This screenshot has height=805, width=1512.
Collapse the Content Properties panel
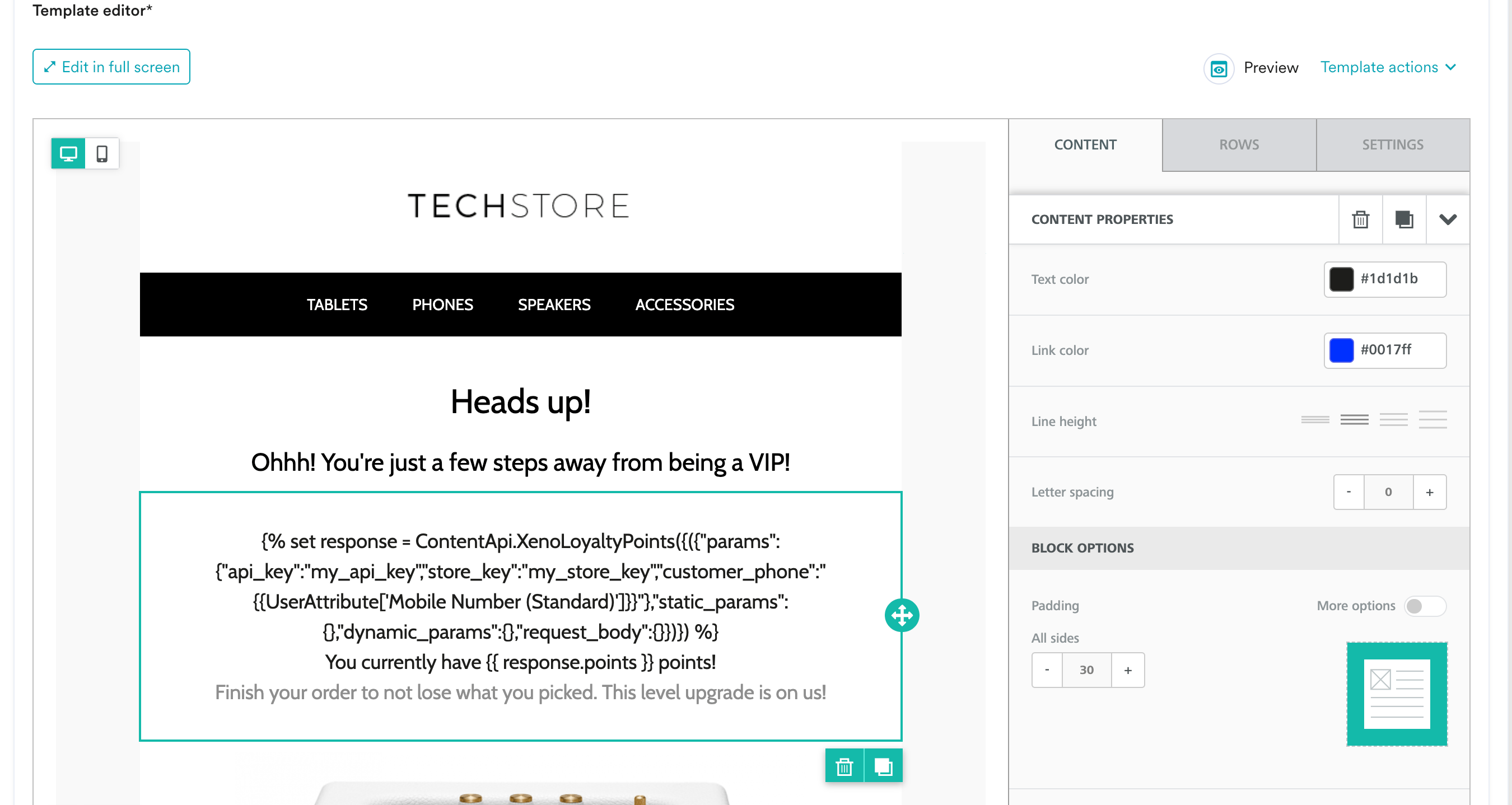pos(1448,219)
